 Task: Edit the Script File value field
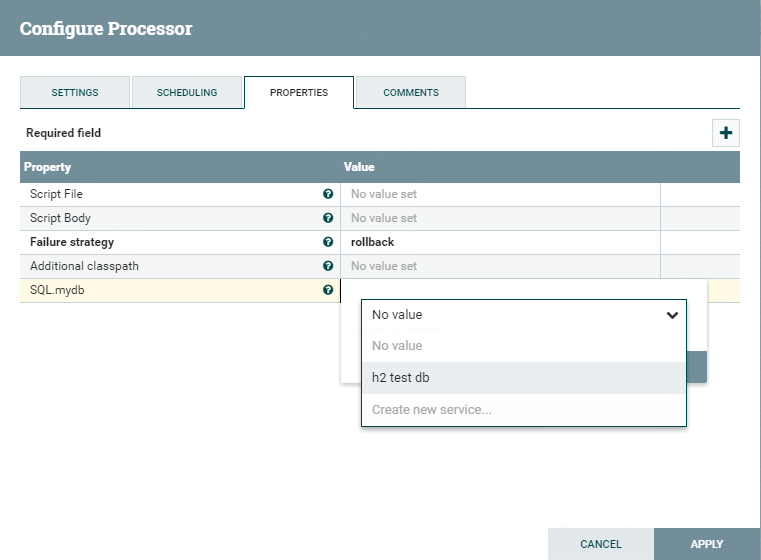(500, 194)
